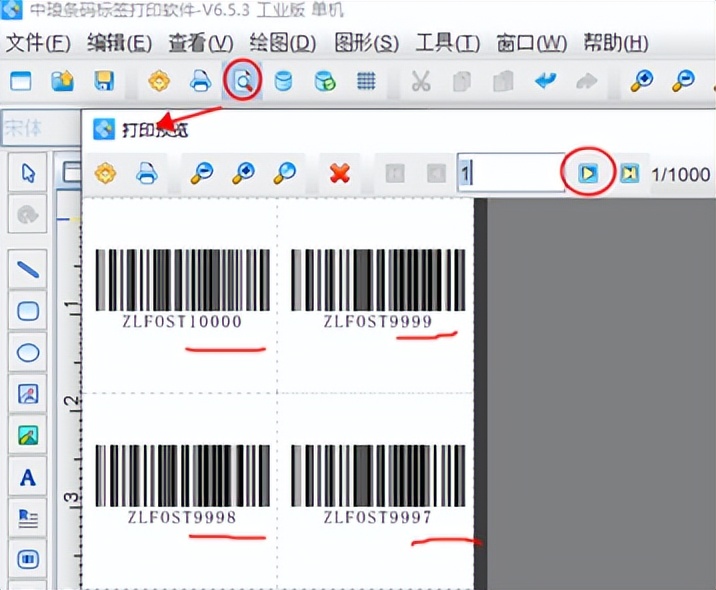Zoom out using main toolbar magnifier

683,81
